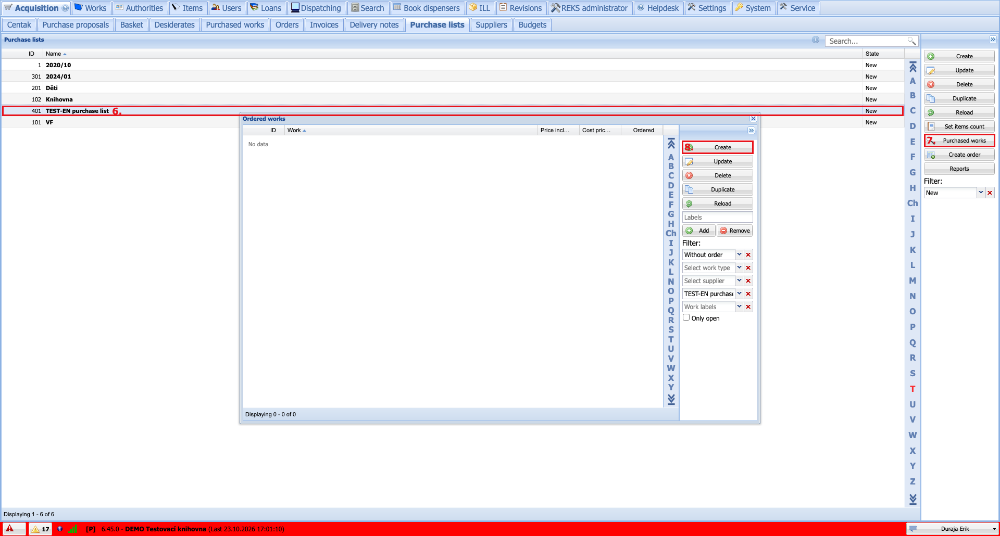Tick the 'Only open' checkbox
The height and width of the screenshot is (536, 1000).
tap(686, 317)
